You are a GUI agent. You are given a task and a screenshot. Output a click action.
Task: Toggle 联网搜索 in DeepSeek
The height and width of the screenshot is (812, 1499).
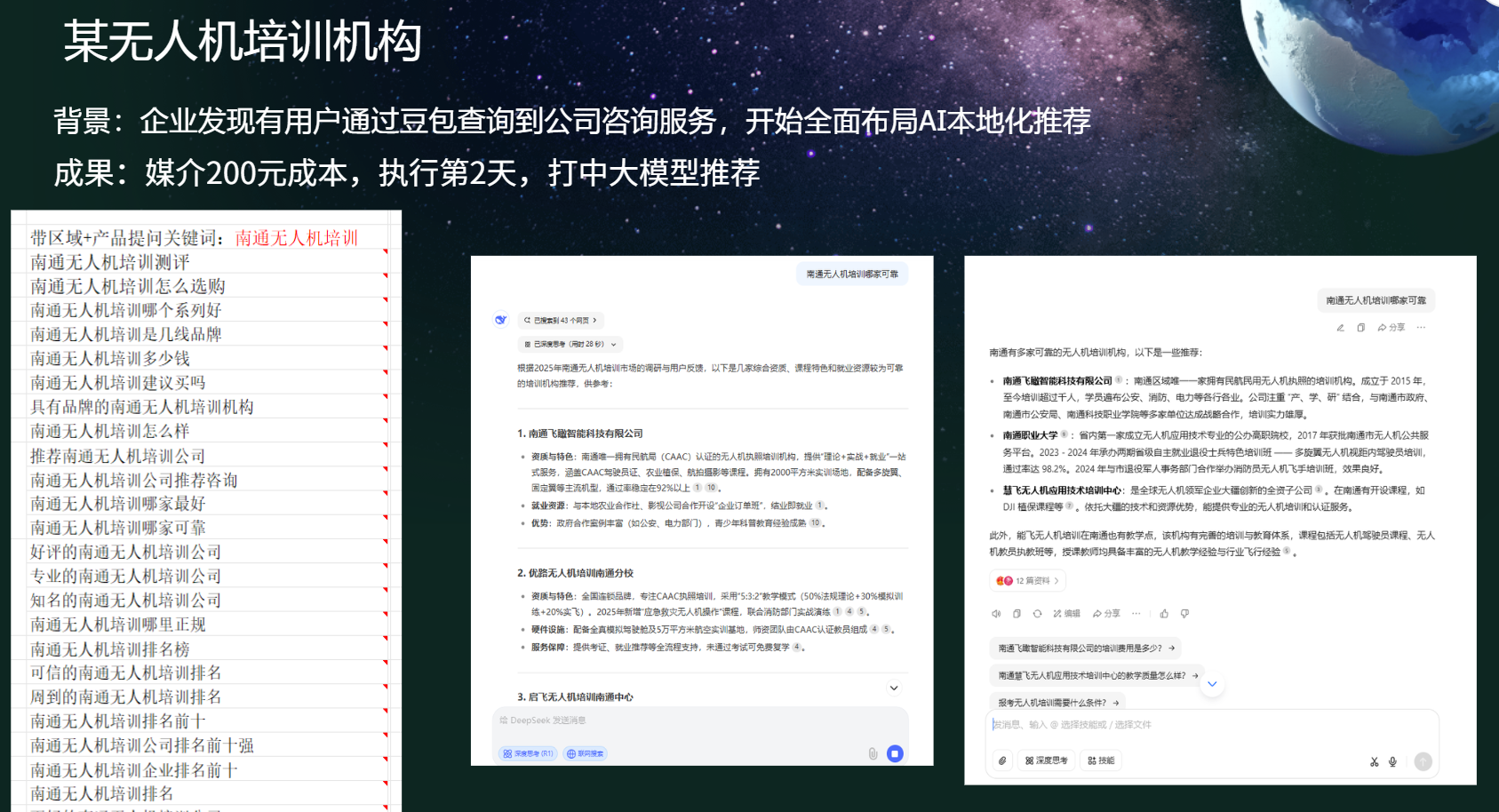click(586, 753)
